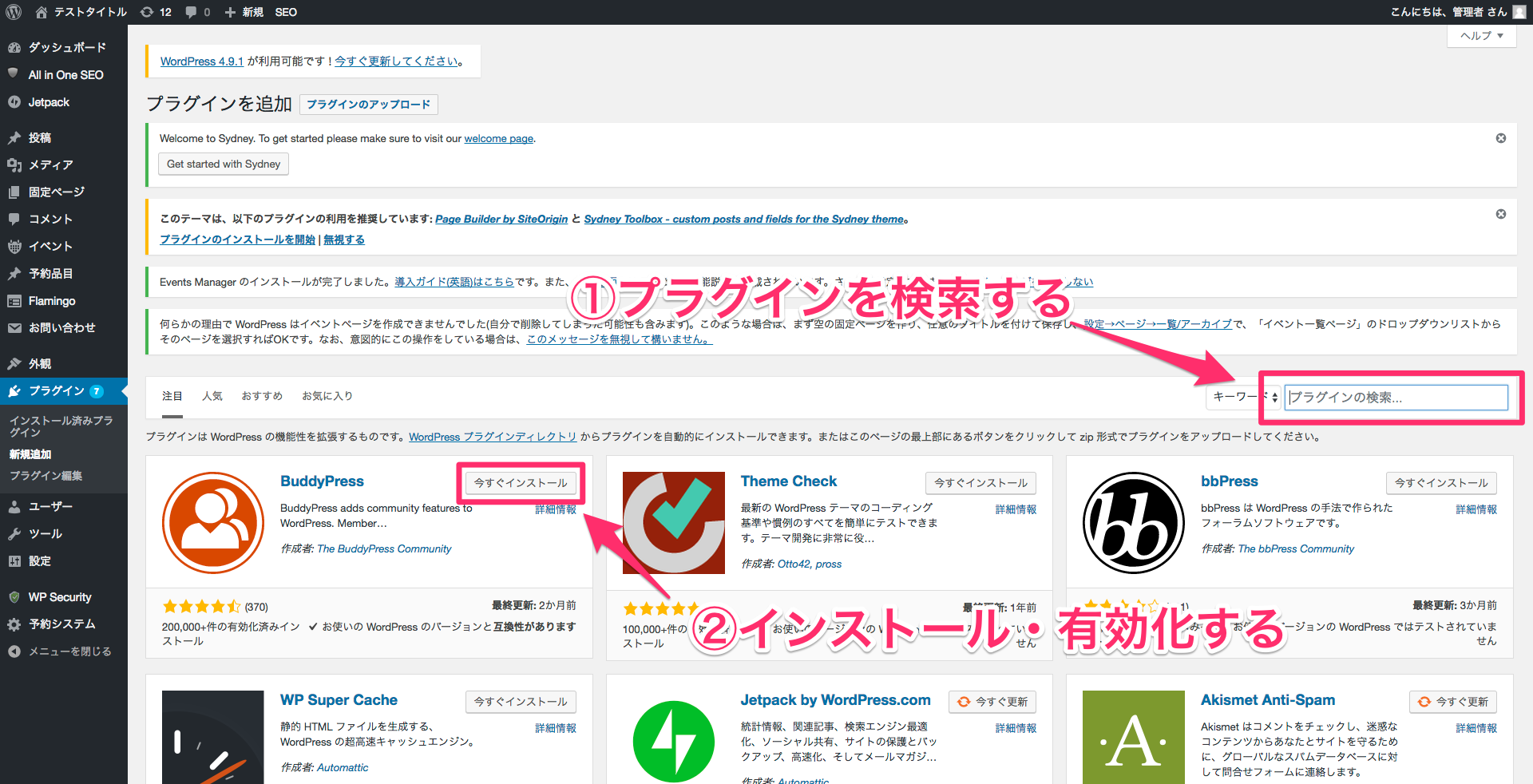This screenshot has height=784, width=1533.
Task: Open Jetpack sidebar menu
Action: click(64, 102)
